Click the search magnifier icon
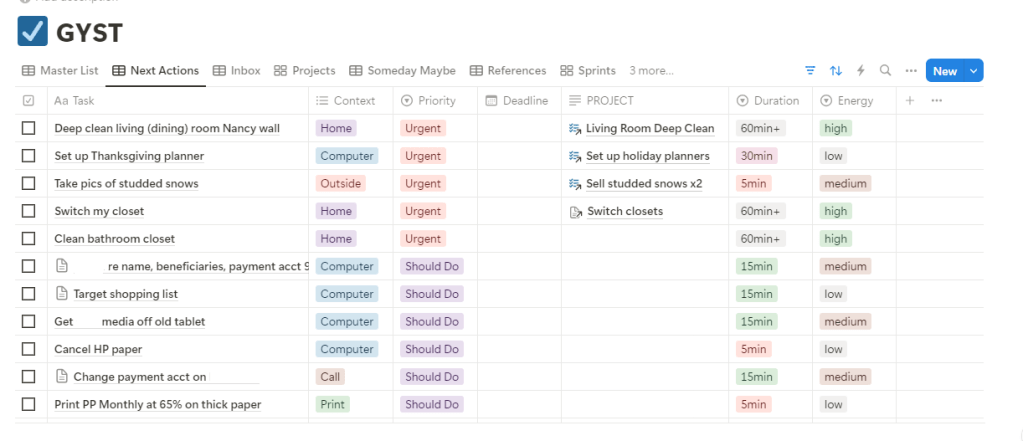Image resolution: width=1023 pixels, height=441 pixels. click(x=885, y=71)
